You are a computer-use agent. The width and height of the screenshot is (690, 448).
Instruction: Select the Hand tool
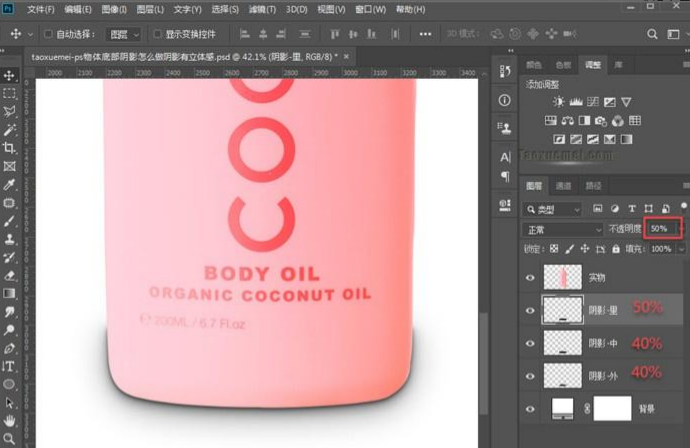pyautogui.click(x=9, y=421)
